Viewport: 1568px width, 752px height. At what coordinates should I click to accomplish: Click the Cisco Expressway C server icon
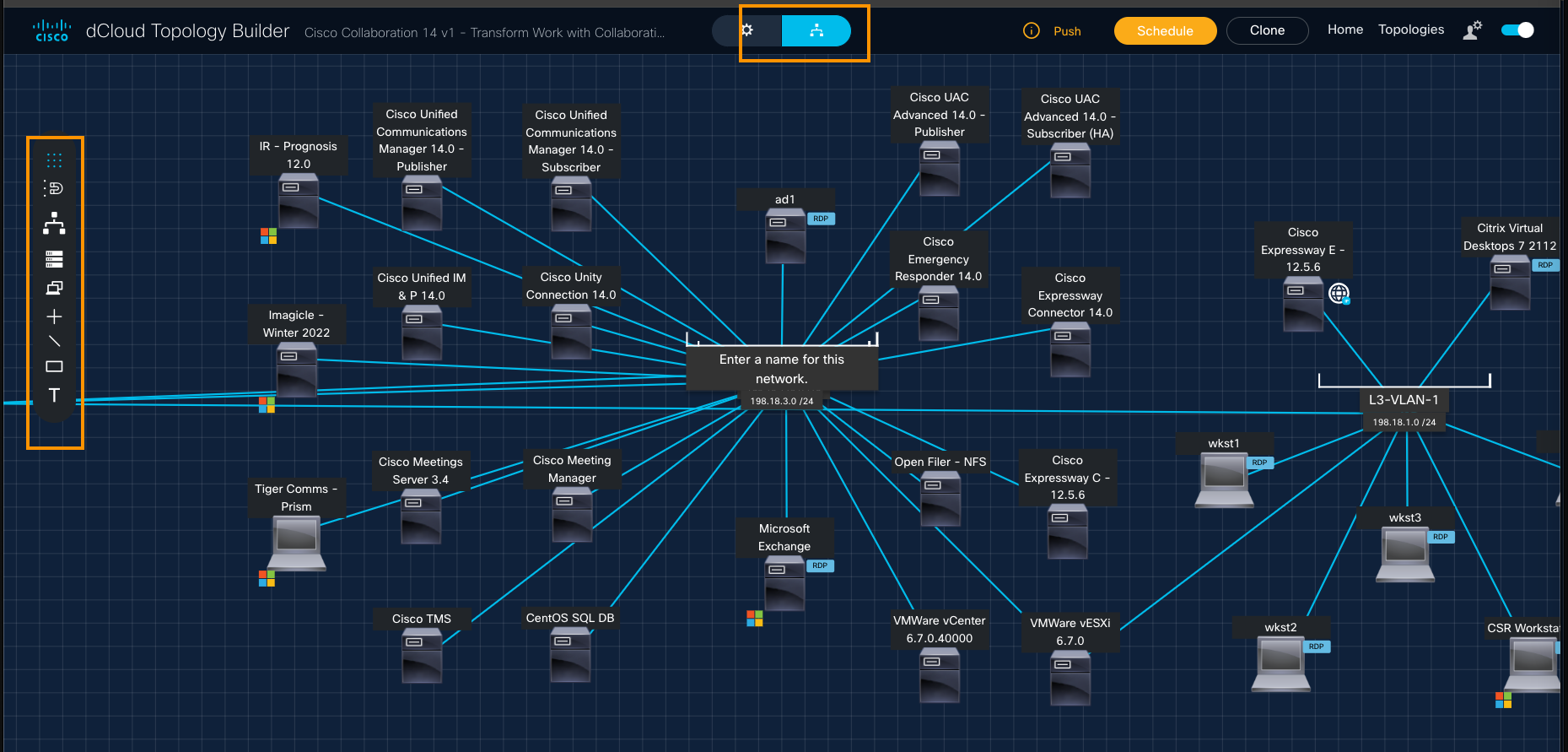click(1067, 532)
